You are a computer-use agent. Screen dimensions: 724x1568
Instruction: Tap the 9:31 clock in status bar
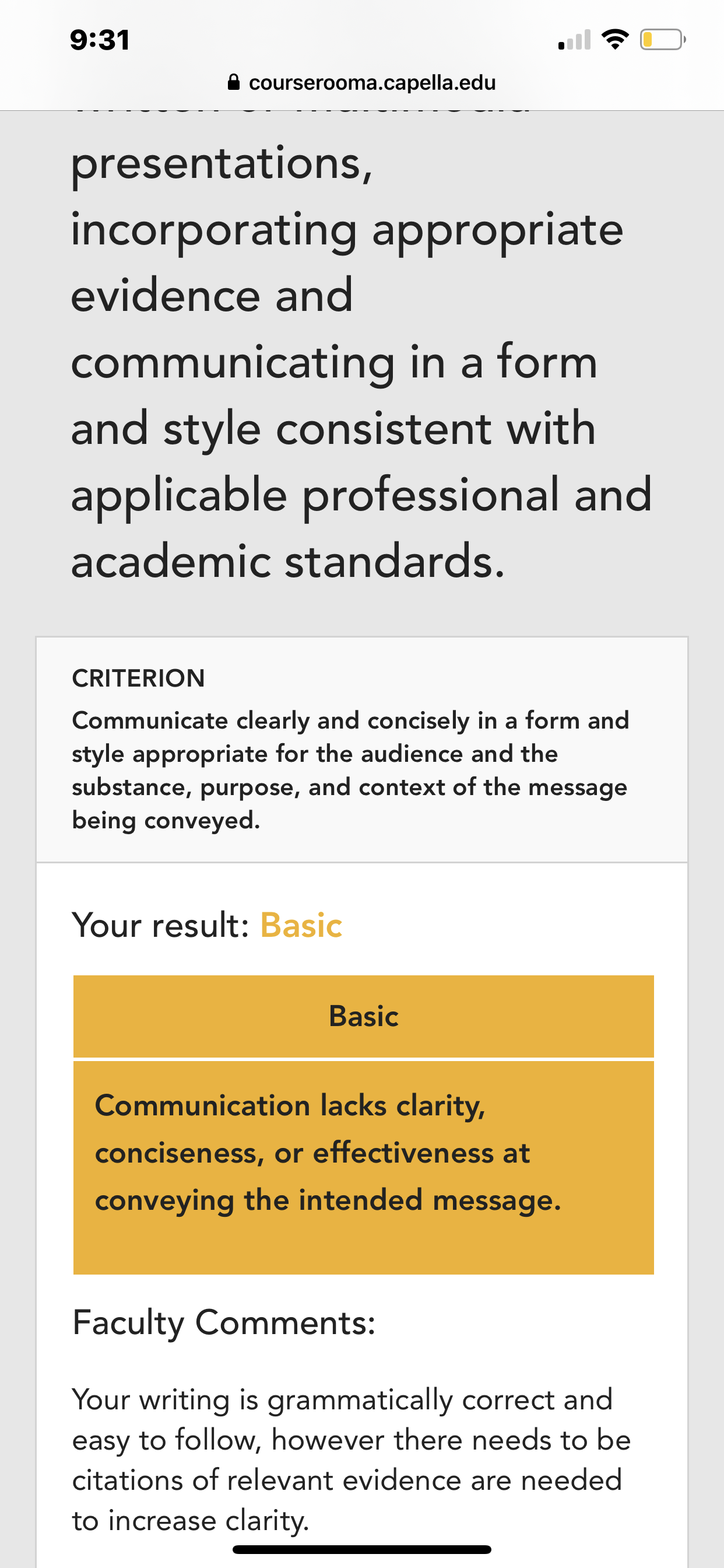coord(100,40)
